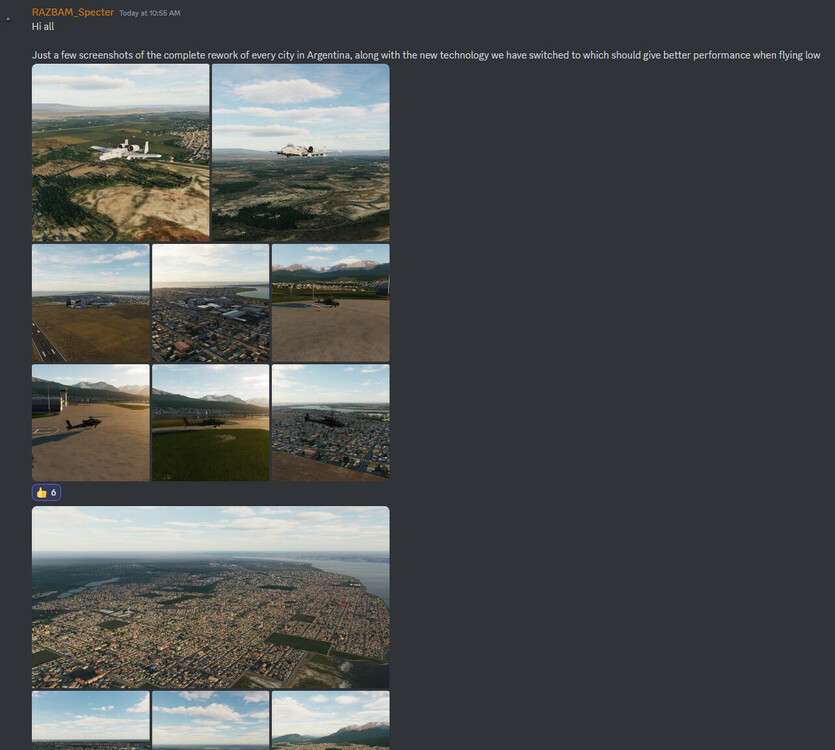The height and width of the screenshot is (750, 835).
Task: Open the bottom-row middle clouds image
Action: tap(210, 720)
